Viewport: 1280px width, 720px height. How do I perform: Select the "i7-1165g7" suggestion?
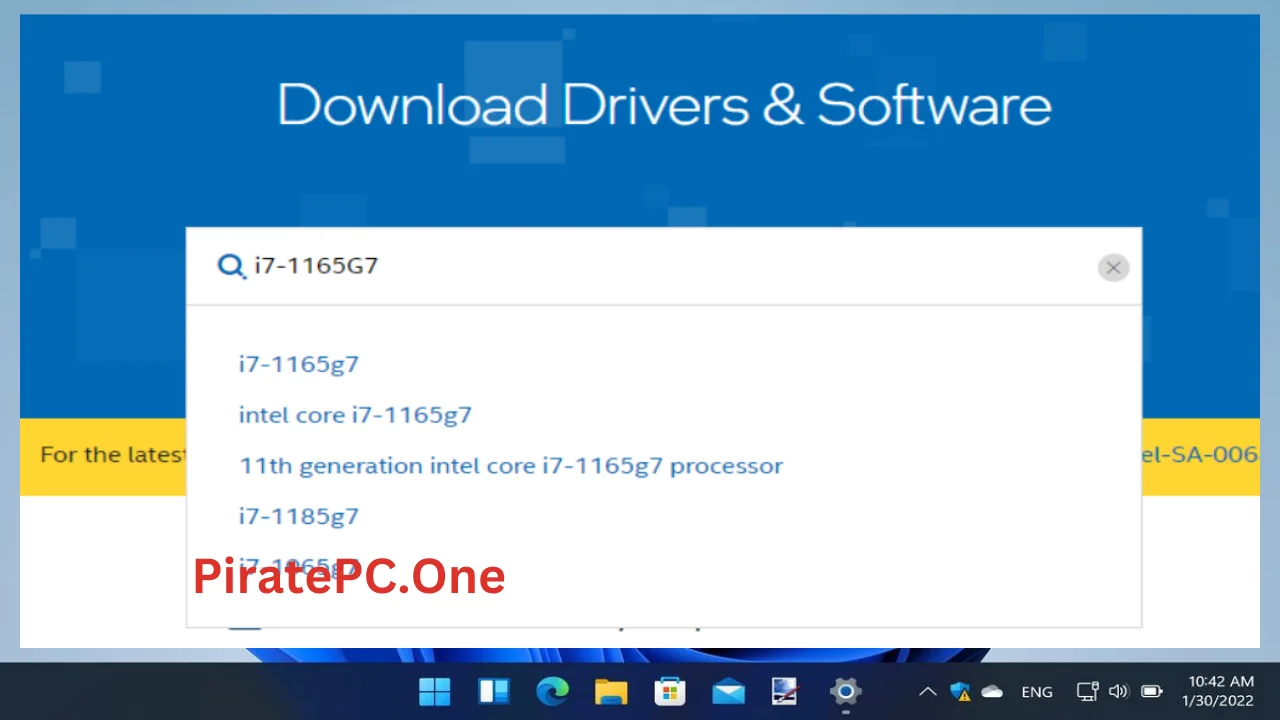pyautogui.click(x=298, y=364)
